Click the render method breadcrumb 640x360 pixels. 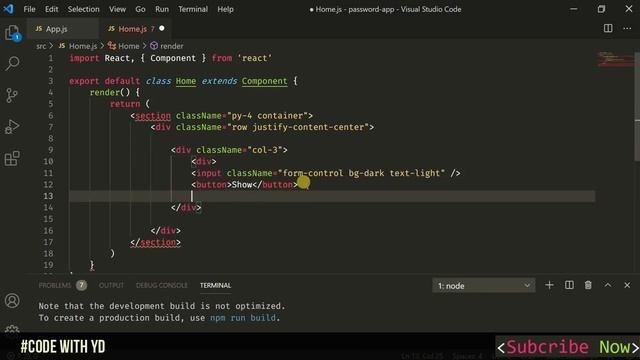tap(167, 46)
